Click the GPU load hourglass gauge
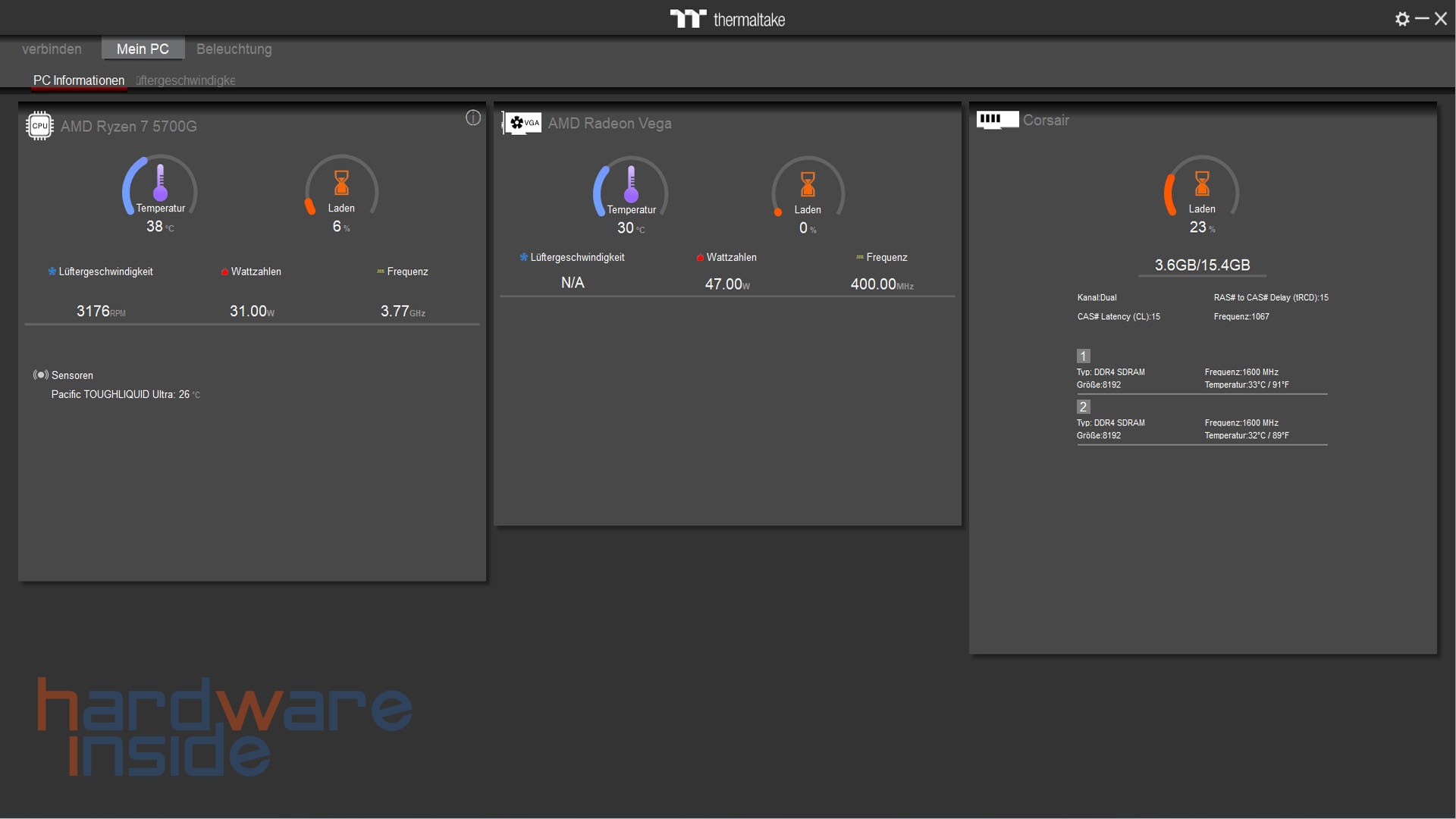 pos(808,186)
